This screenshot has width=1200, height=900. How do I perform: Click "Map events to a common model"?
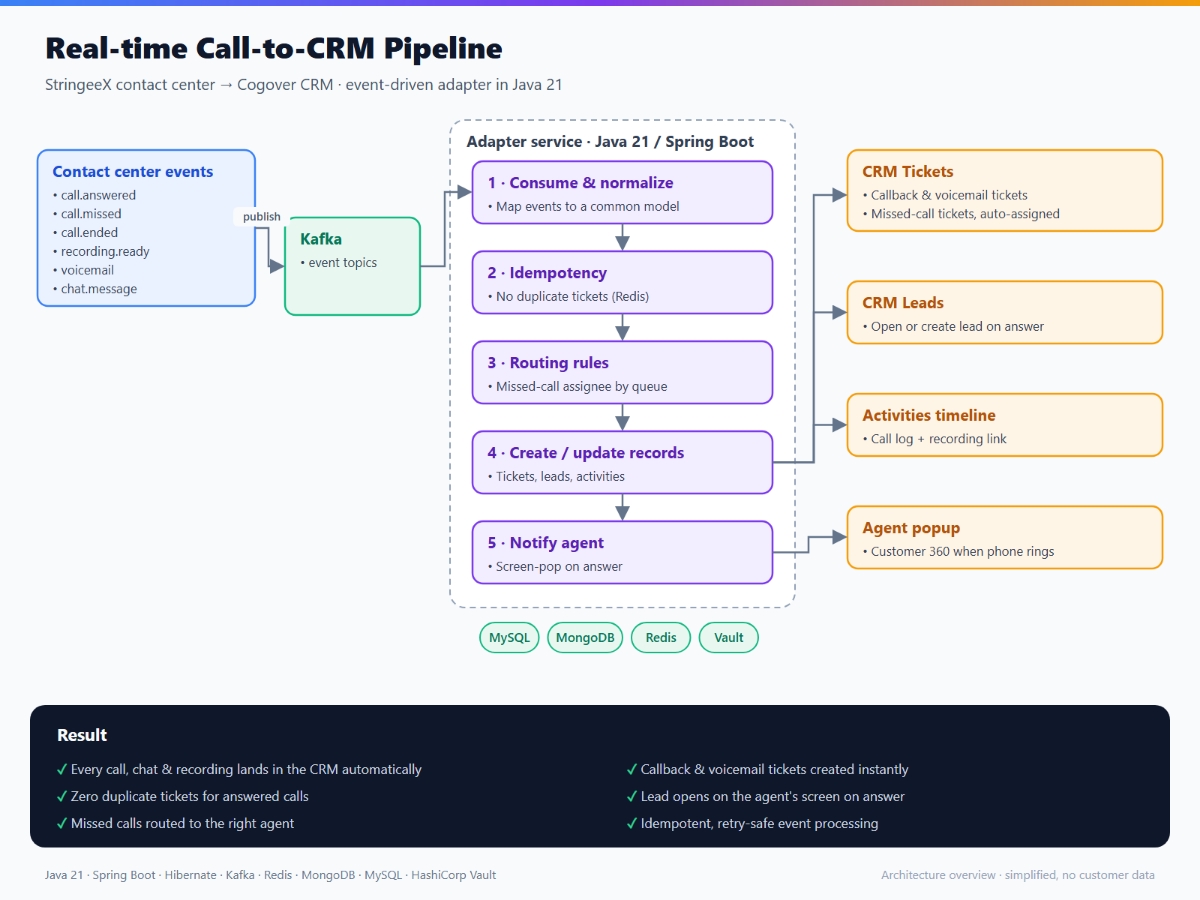coord(584,207)
